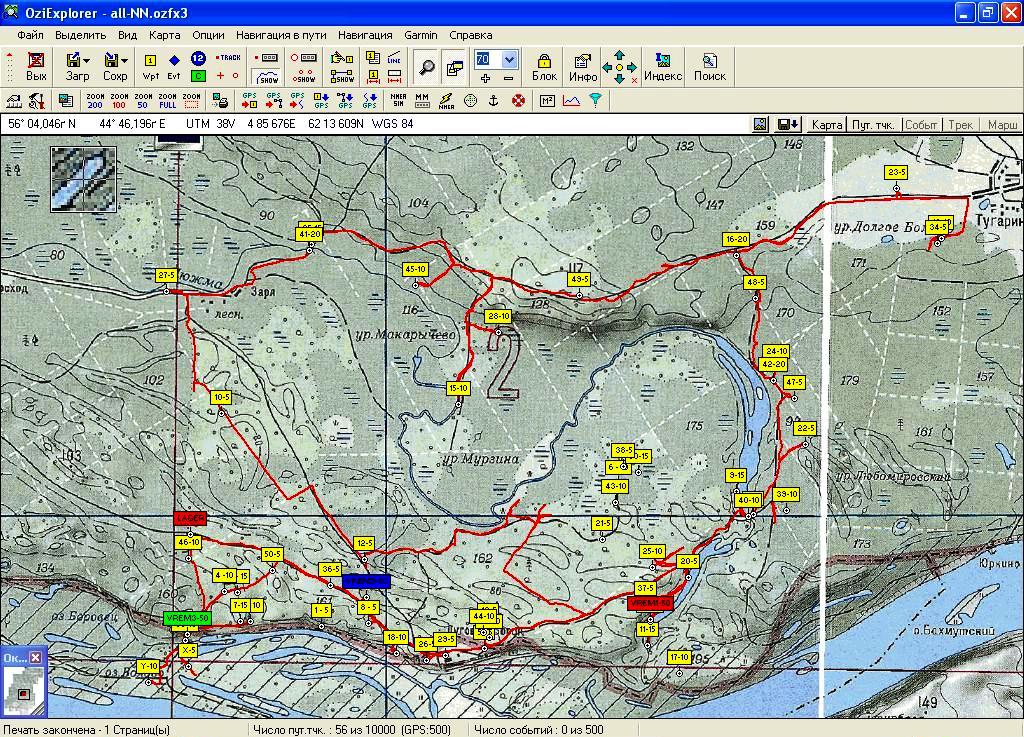Expand the Сохр save dropdown arrow

[x=125, y=61]
